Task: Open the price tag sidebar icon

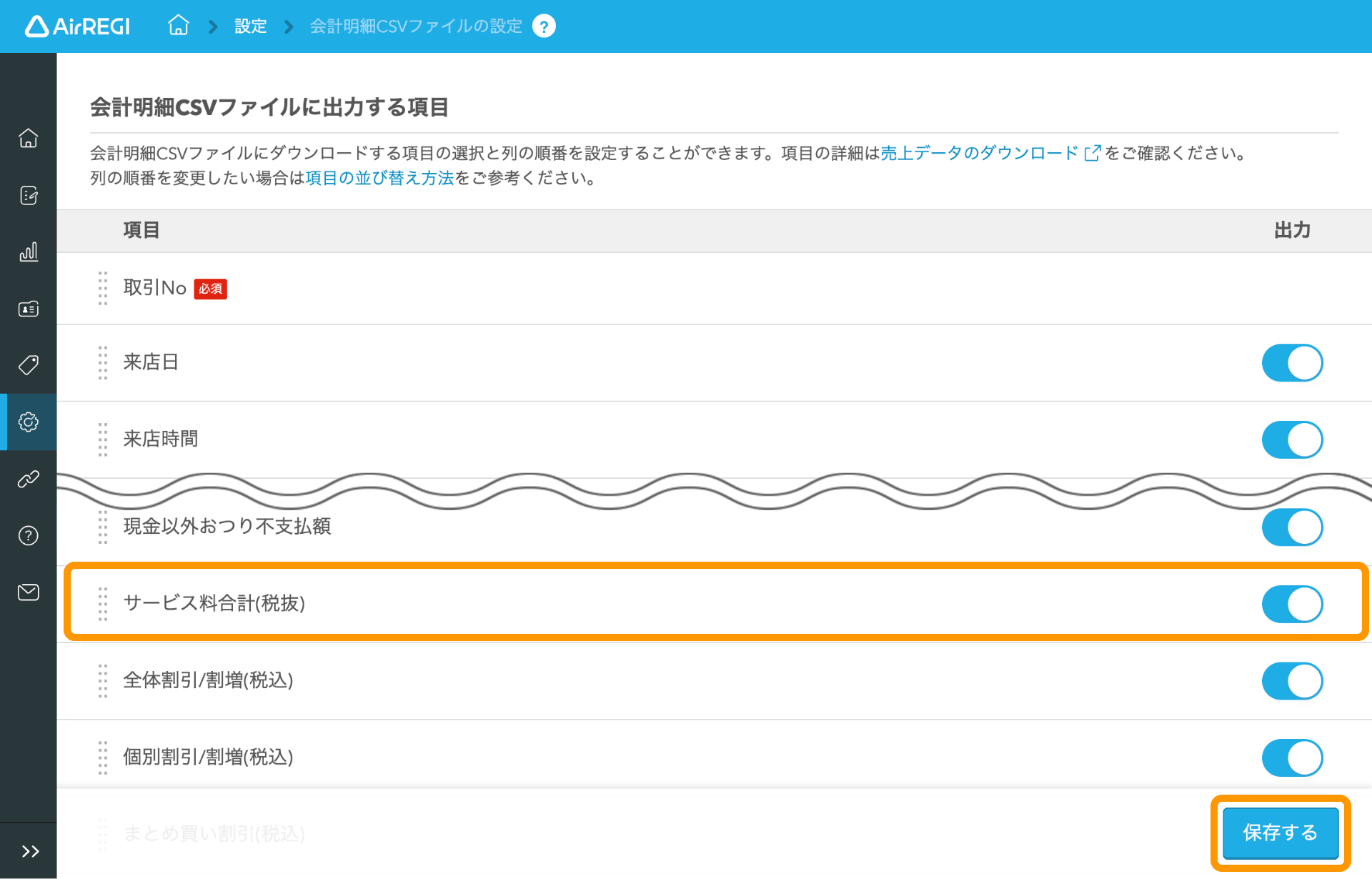Action: 29,365
